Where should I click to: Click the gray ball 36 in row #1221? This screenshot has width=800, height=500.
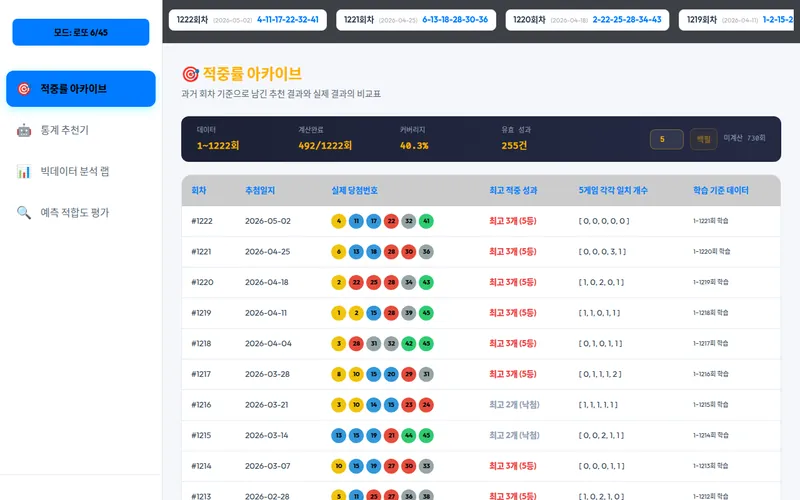click(x=426, y=252)
